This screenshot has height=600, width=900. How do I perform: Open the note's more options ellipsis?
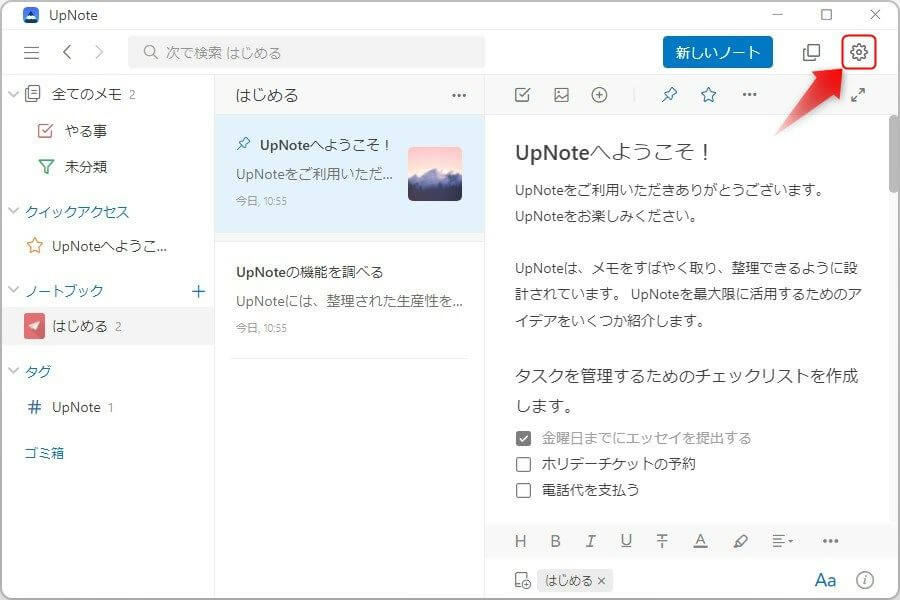pyautogui.click(x=750, y=94)
